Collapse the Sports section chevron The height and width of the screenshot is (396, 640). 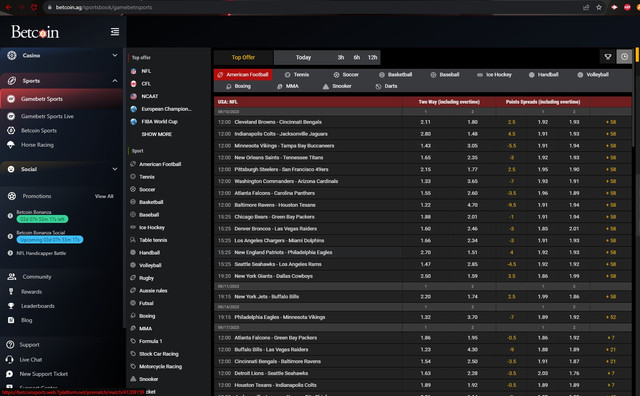(x=115, y=80)
